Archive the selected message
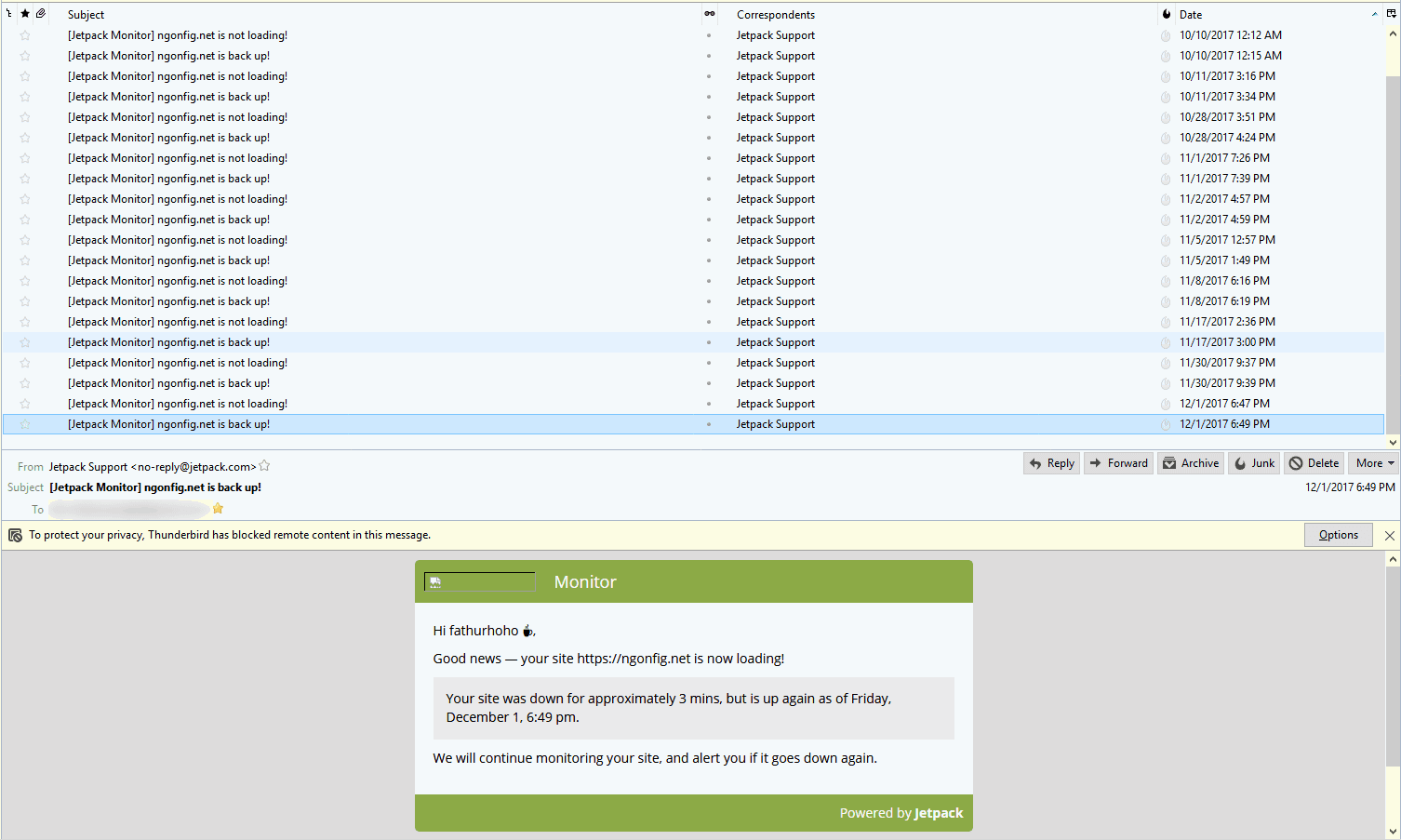 click(1191, 463)
